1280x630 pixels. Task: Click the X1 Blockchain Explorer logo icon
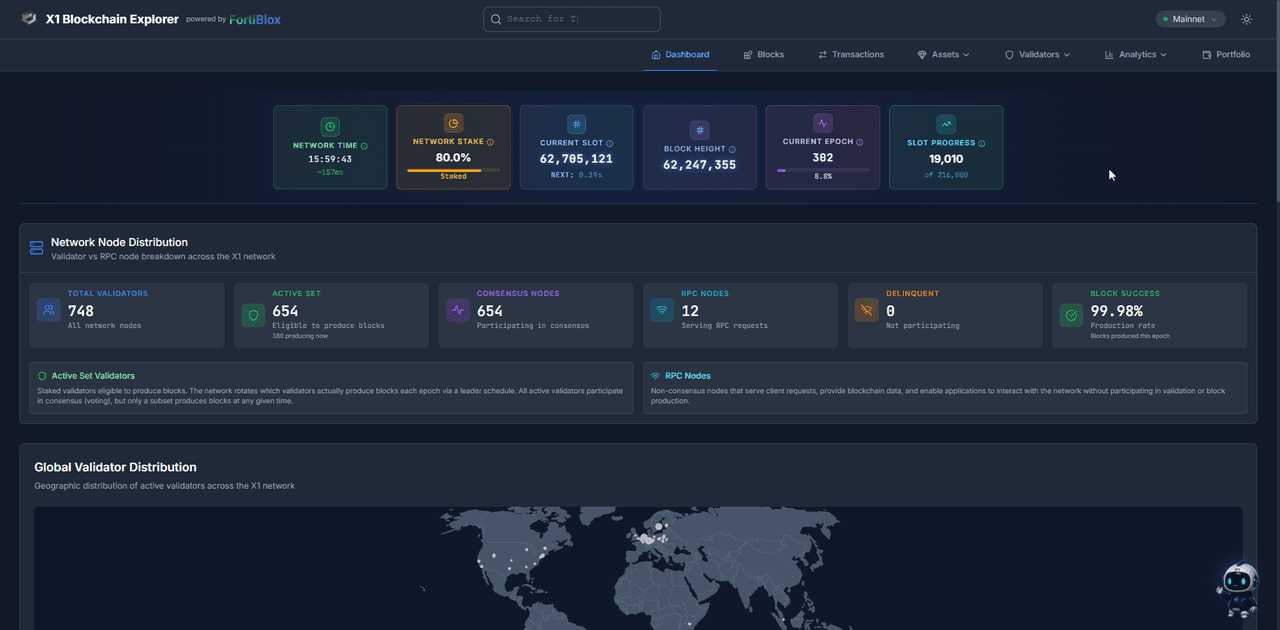point(29,19)
